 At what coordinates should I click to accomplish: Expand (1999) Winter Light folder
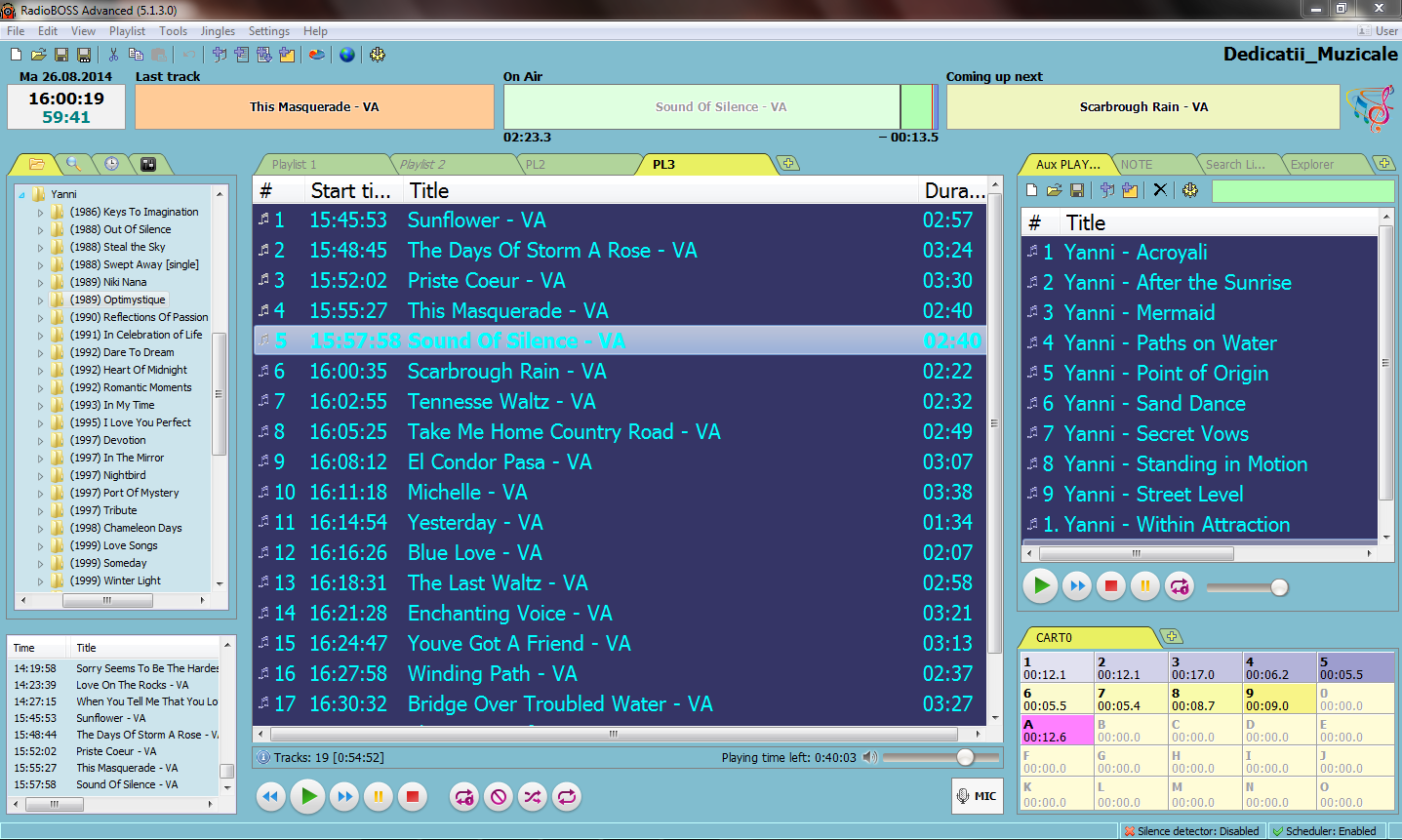(40, 580)
